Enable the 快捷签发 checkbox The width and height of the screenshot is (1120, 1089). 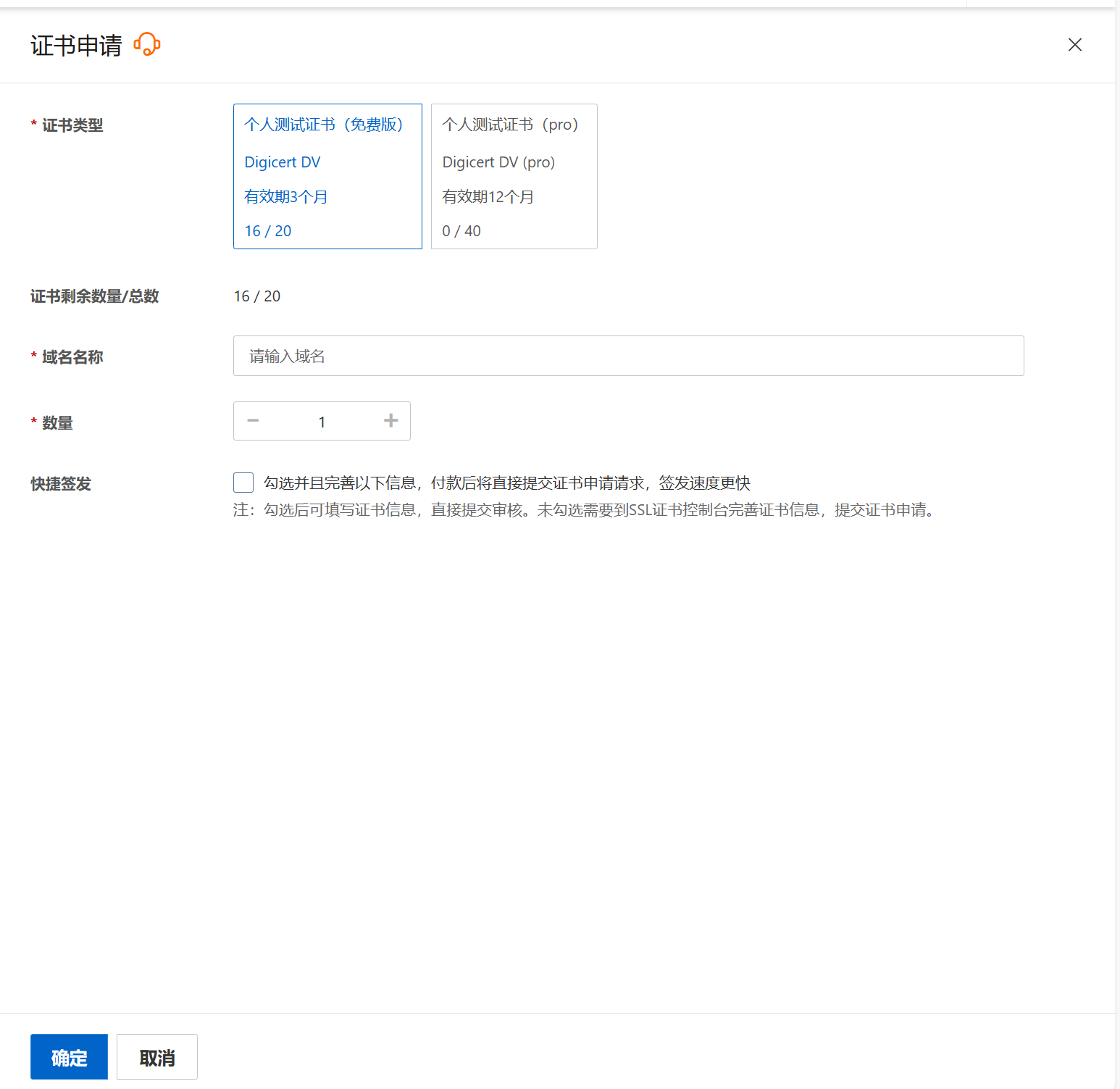[x=243, y=483]
